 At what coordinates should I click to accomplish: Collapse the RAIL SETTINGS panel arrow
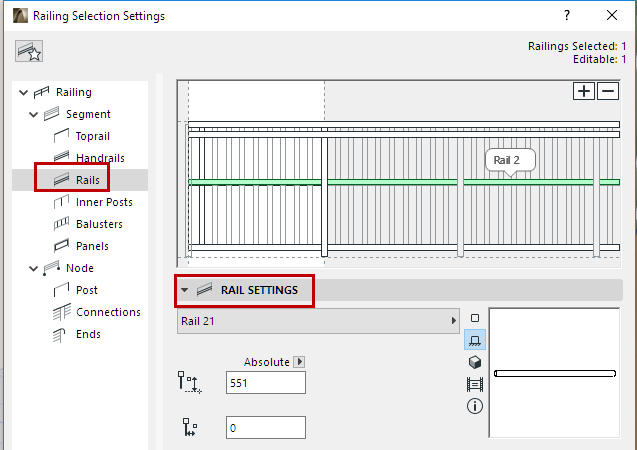(x=184, y=290)
